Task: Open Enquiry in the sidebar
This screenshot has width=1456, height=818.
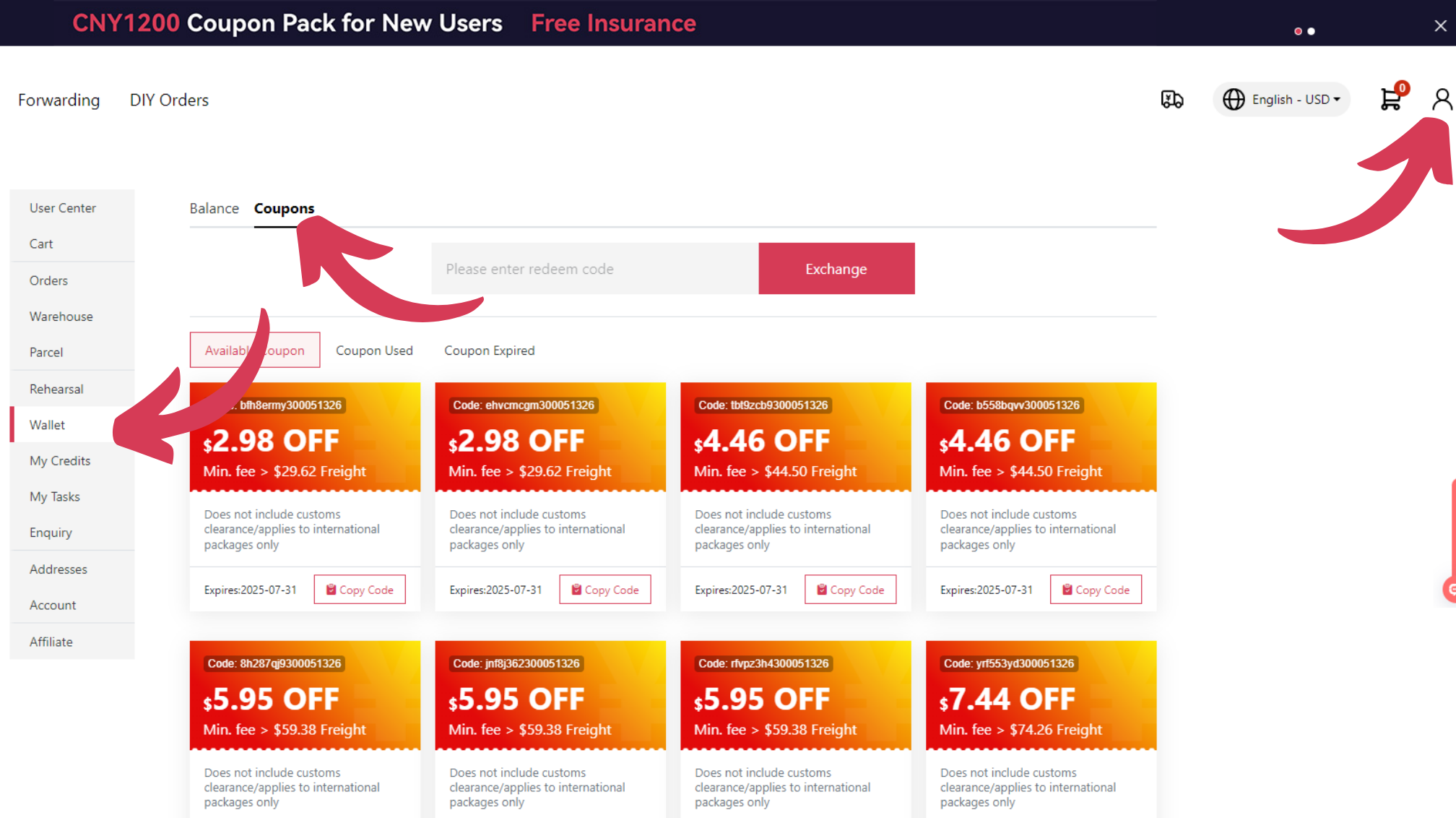Action: coord(51,533)
